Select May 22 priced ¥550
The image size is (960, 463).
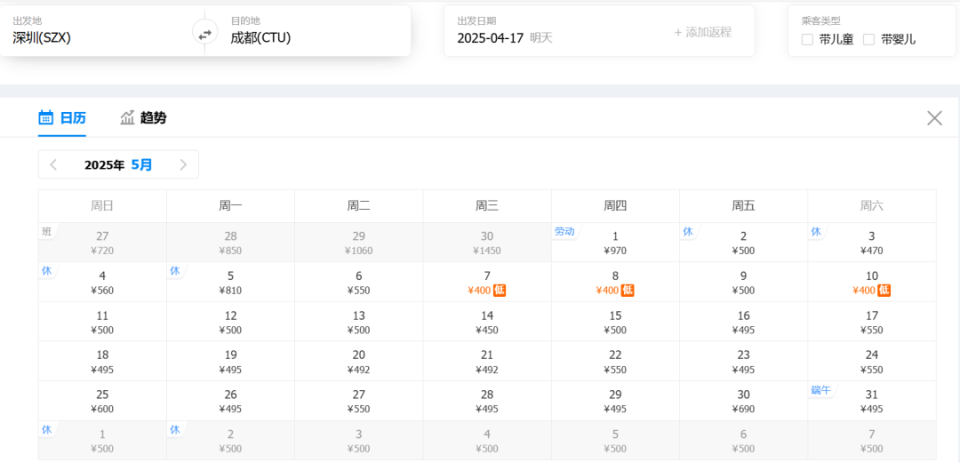click(615, 361)
